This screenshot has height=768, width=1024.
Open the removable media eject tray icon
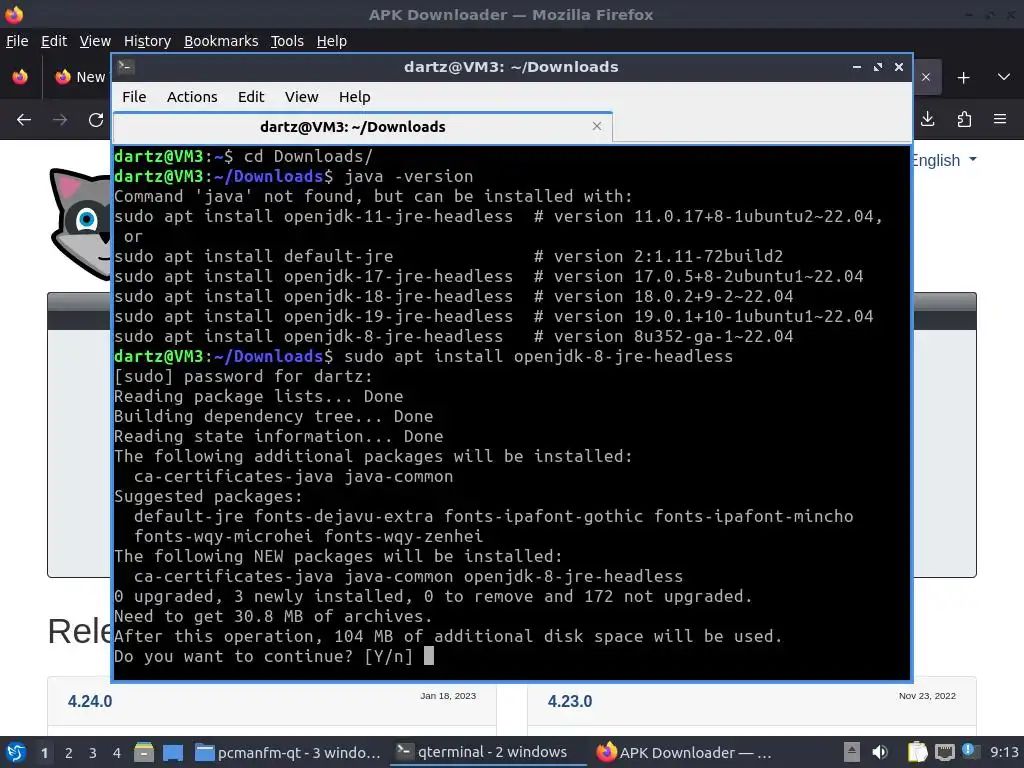click(x=852, y=752)
